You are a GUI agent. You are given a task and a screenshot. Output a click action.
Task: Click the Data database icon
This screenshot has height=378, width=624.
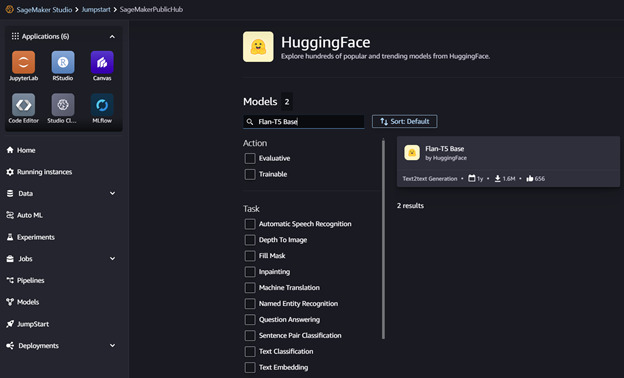point(10,193)
